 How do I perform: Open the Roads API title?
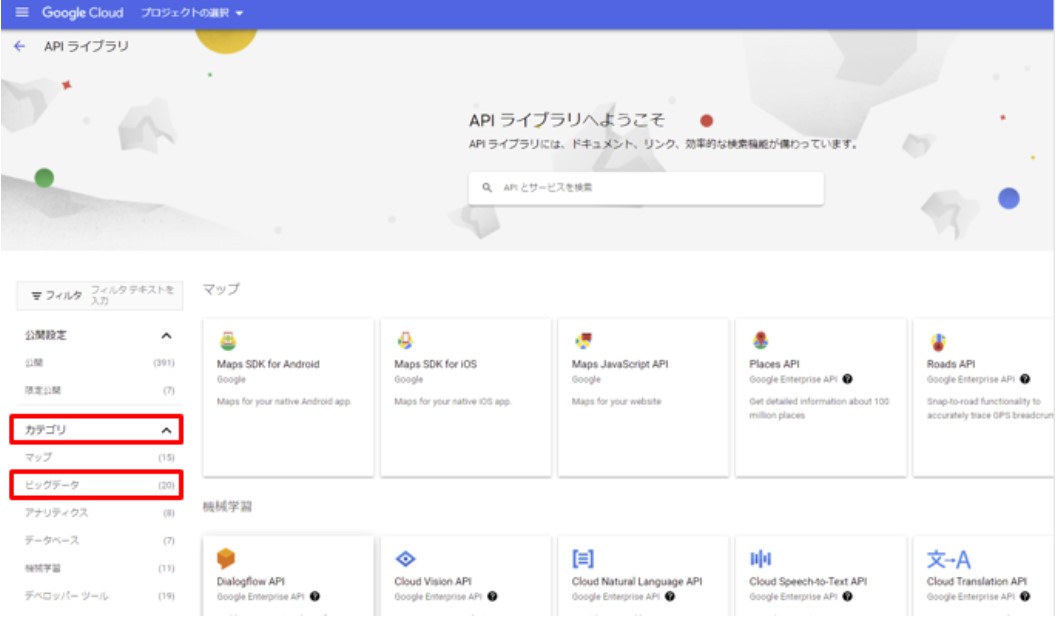pyautogui.click(x=950, y=364)
